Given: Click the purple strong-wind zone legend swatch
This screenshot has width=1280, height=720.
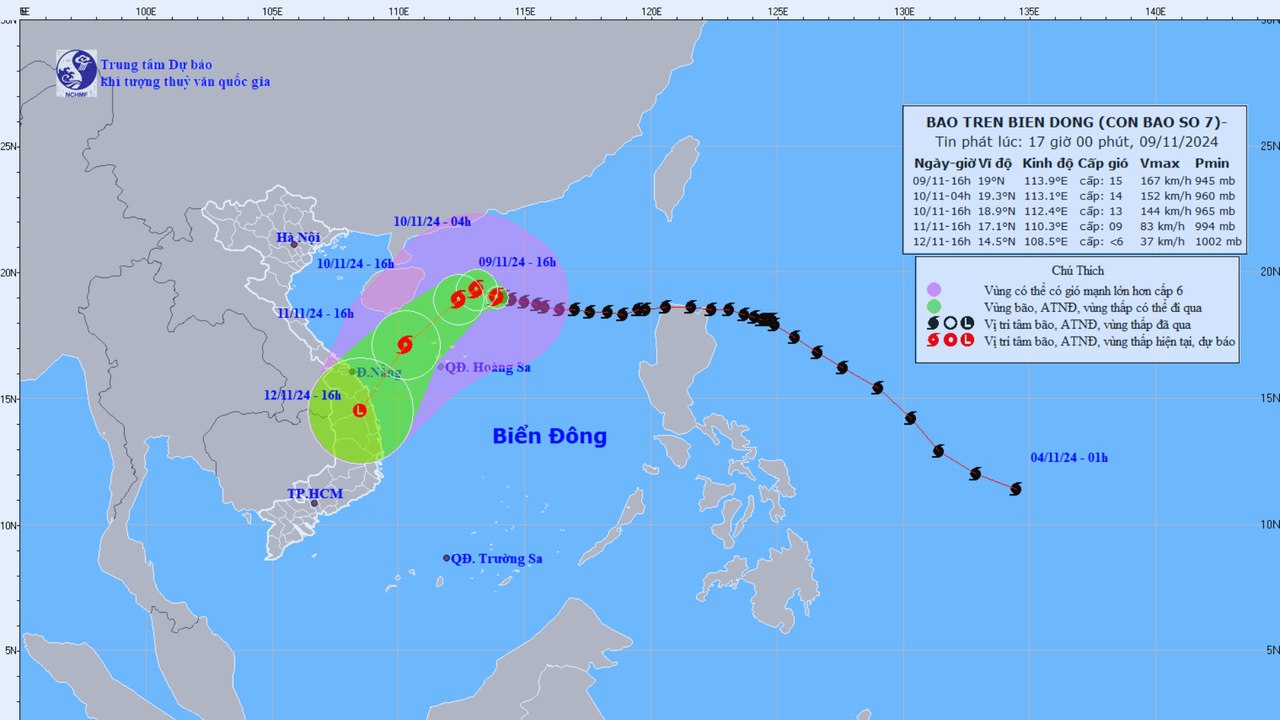Looking at the screenshot, I should tap(934, 289).
